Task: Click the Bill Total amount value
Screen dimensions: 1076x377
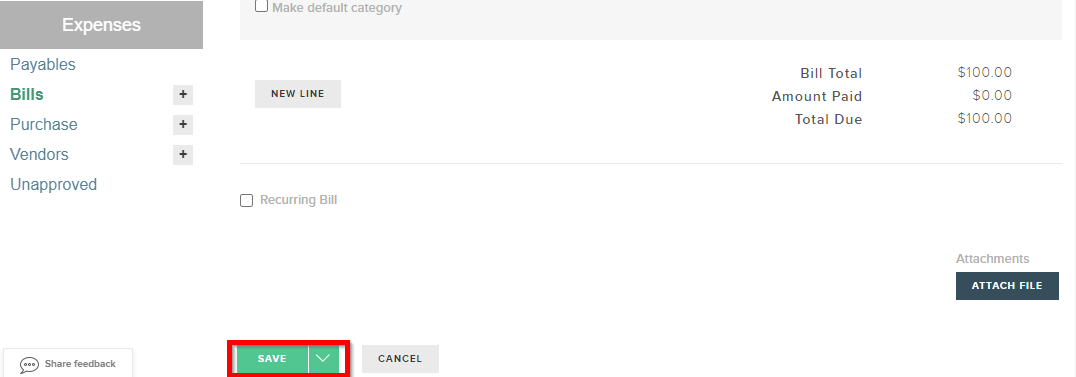Action: (985, 72)
